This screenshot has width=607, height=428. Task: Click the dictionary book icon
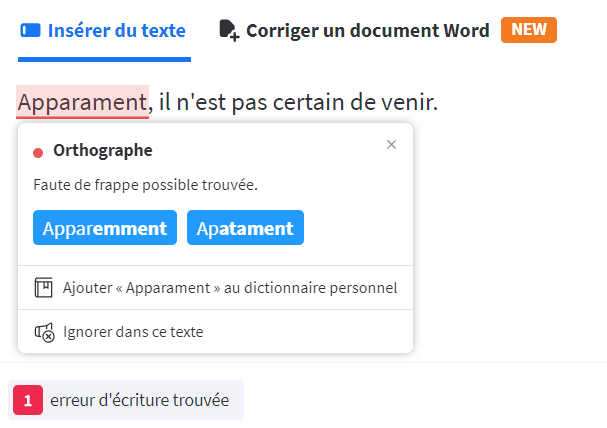43,288
